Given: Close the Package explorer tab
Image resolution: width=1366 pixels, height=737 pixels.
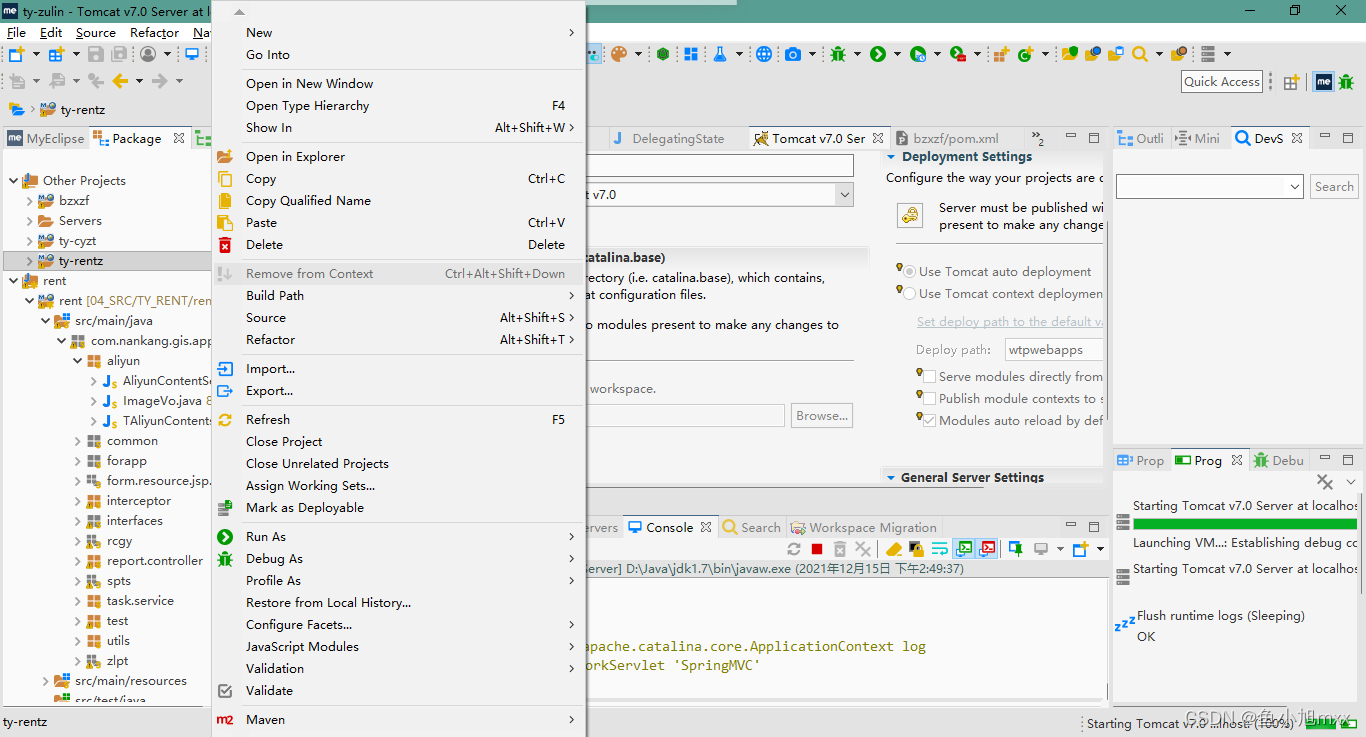Looking at the screenshot, I should tap(179, 138).
